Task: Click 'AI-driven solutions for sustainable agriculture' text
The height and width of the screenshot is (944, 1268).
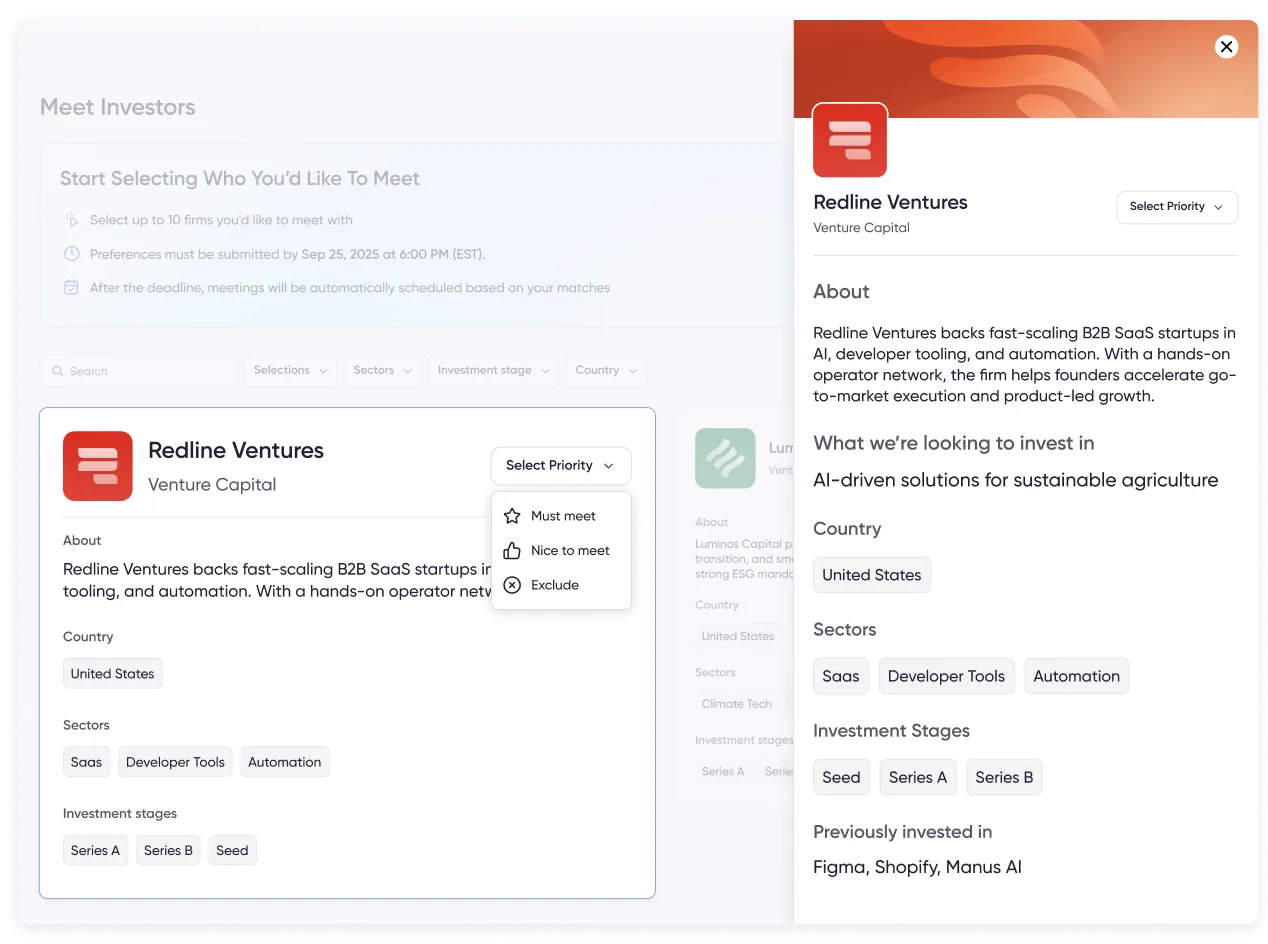Action: coord(1016,480)
